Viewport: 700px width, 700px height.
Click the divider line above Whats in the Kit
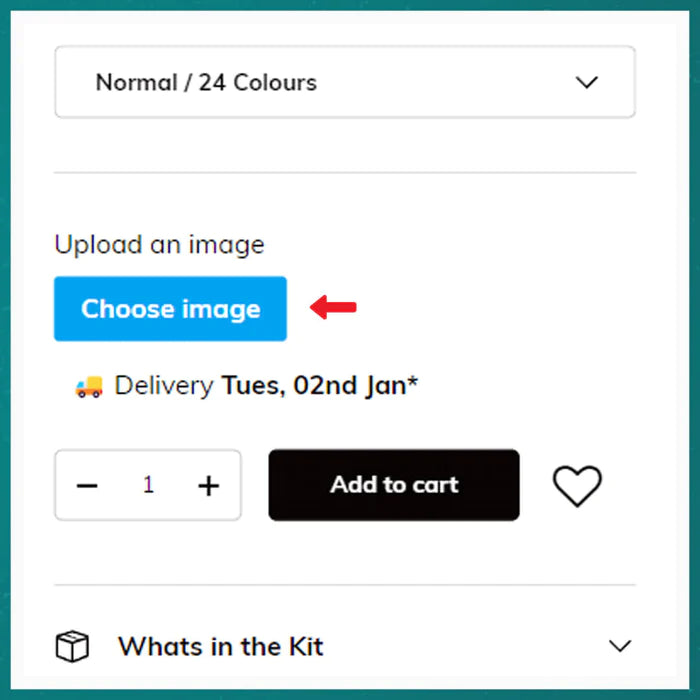(x=344, y=585)
